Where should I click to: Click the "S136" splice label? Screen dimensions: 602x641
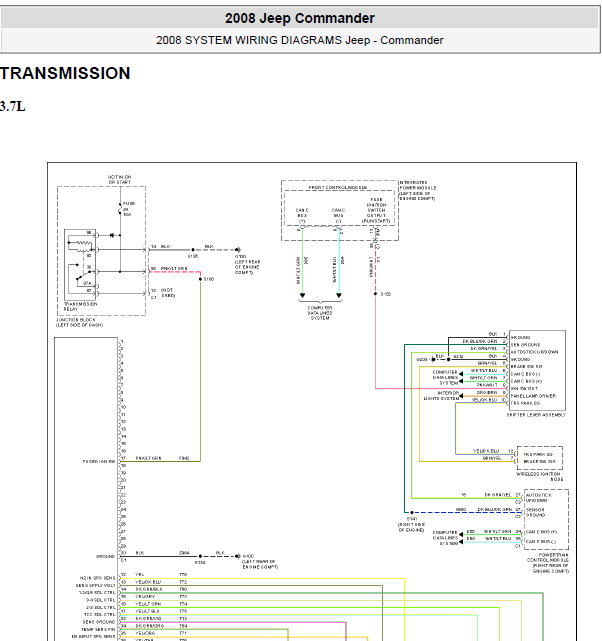[193, 256]
